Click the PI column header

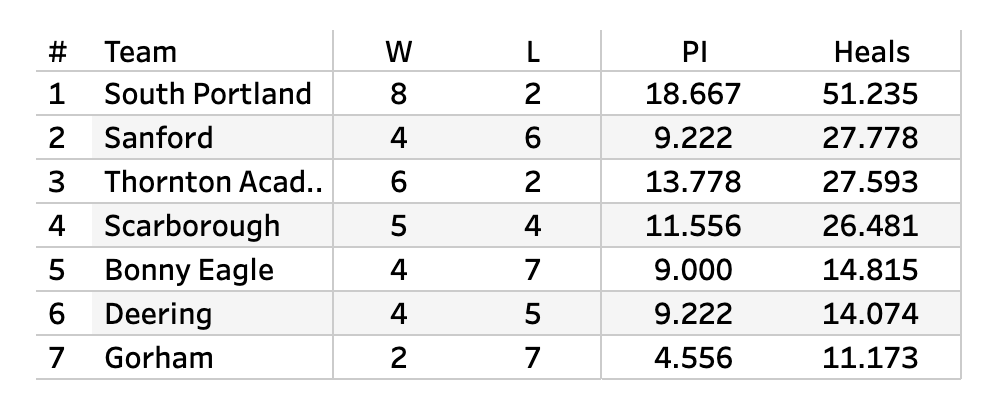pos(694,52)
